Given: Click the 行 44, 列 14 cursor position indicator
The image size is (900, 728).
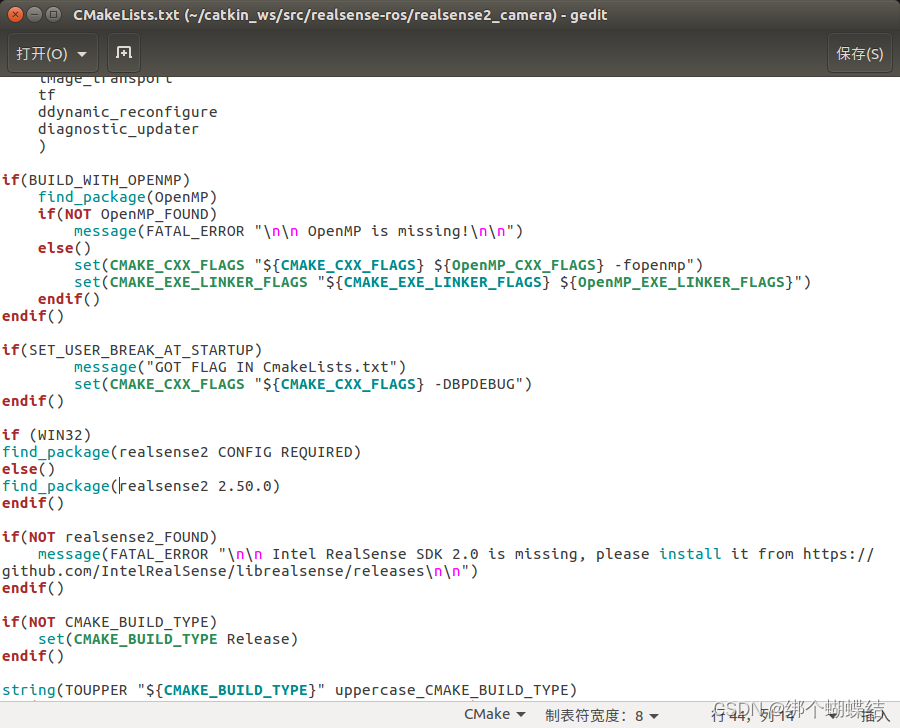Looking at the screenshot, I should (x=753, y=715).
